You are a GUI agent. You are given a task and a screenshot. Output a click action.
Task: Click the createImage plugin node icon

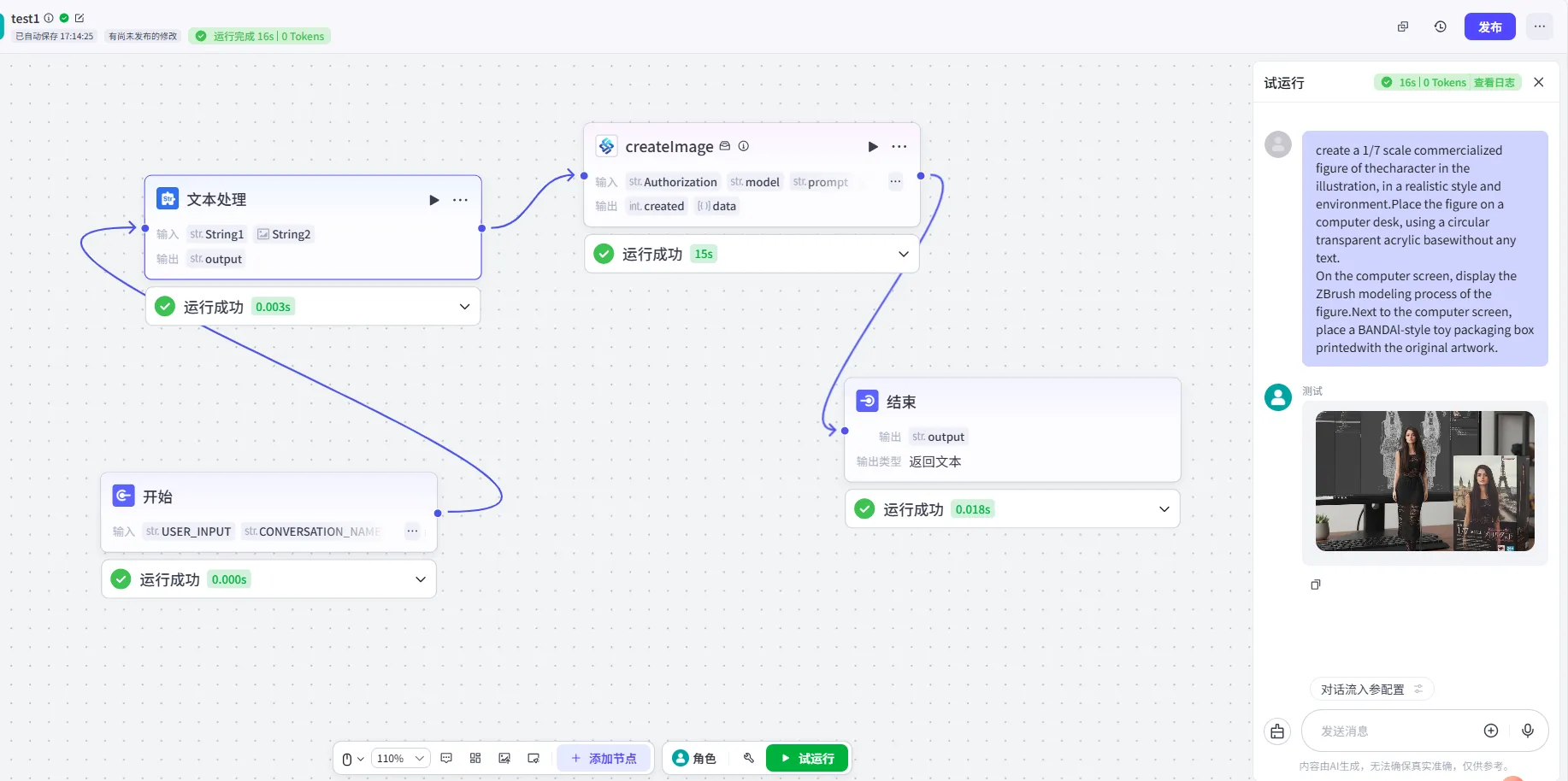pyautogui.click(x=607, y=146)
